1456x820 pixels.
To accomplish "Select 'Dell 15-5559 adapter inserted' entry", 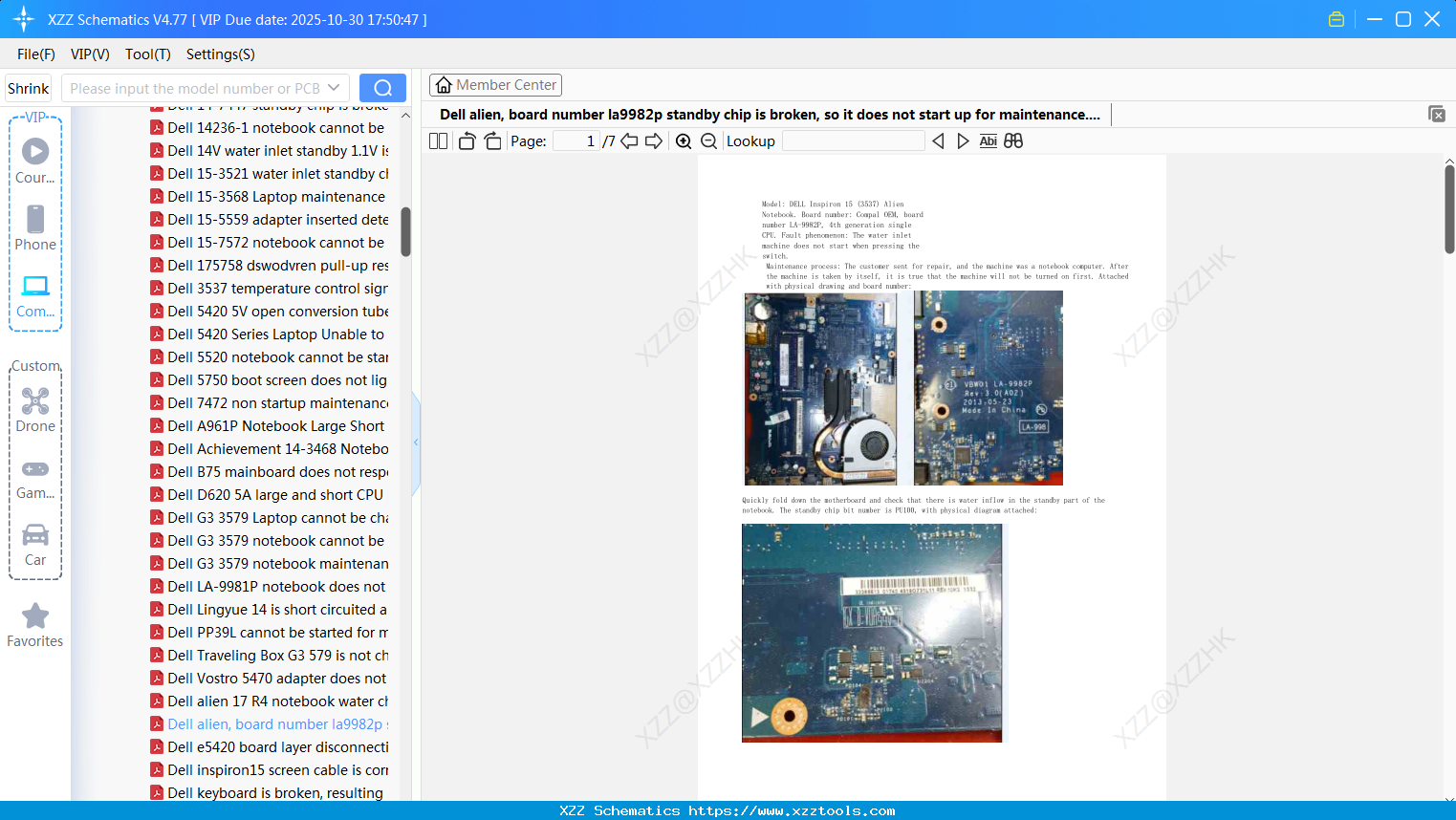I will 270,220.
